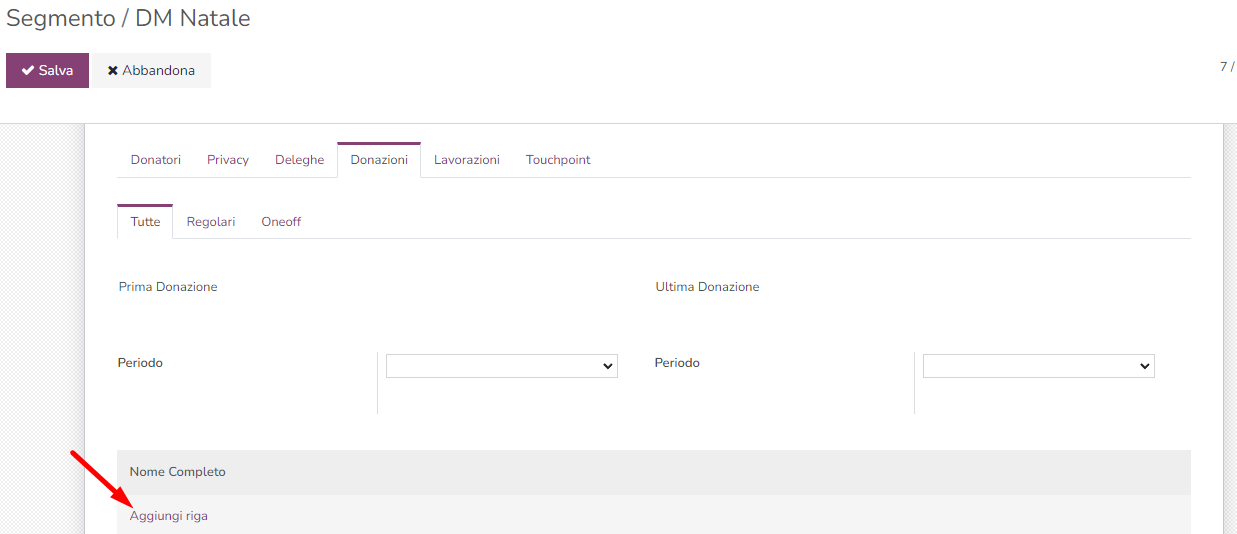Image resolution: width=1237 pixels, height=534 pixels.
Task: Click the Ultima Donazione label
Action: pyautogui.click(x=707, y=287)
